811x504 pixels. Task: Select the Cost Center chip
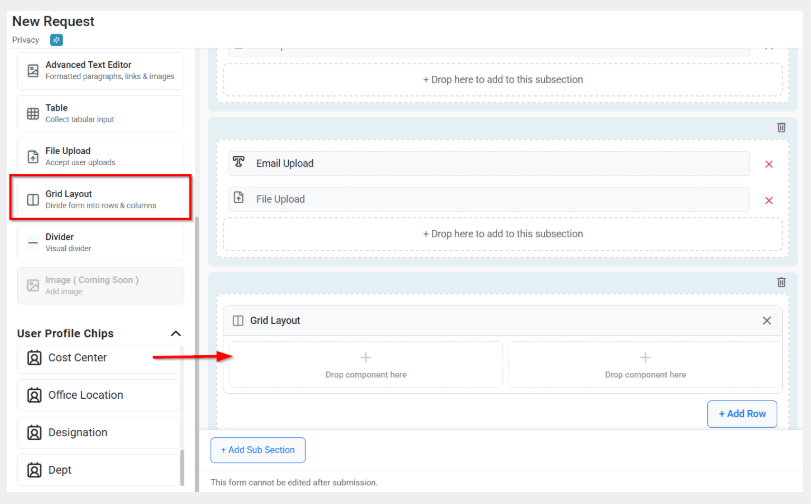(x=100, y=358)
